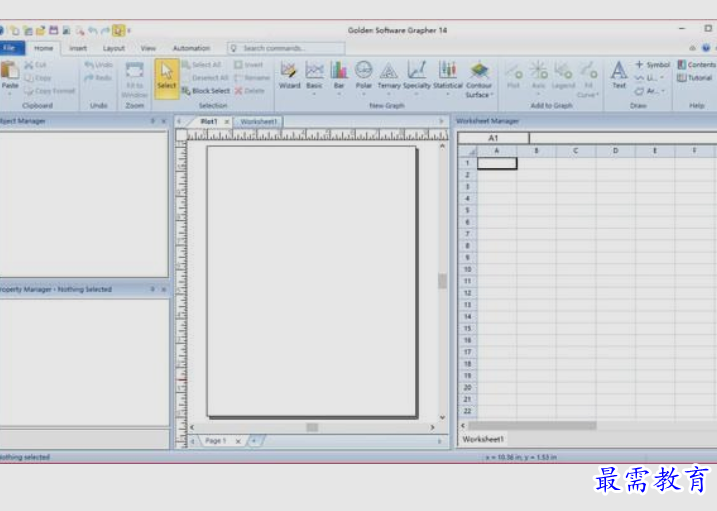717x511 pixels.
Task: Click the A1 cell name box
Action: click(493, 138)
